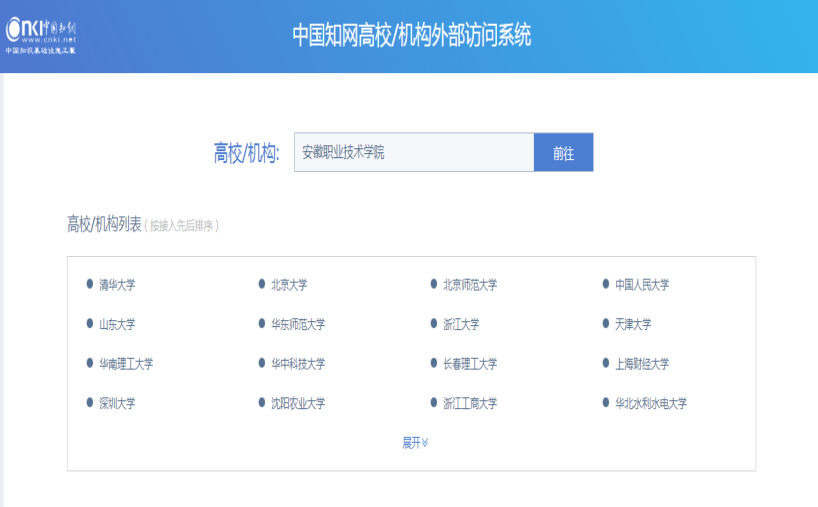Go to 山东大学 entry

(x=117, y=324)
